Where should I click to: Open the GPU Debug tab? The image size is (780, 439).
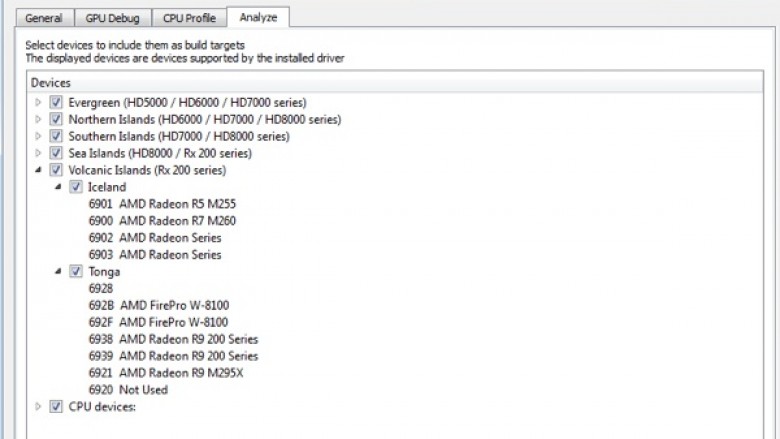(x=112, y=18)
